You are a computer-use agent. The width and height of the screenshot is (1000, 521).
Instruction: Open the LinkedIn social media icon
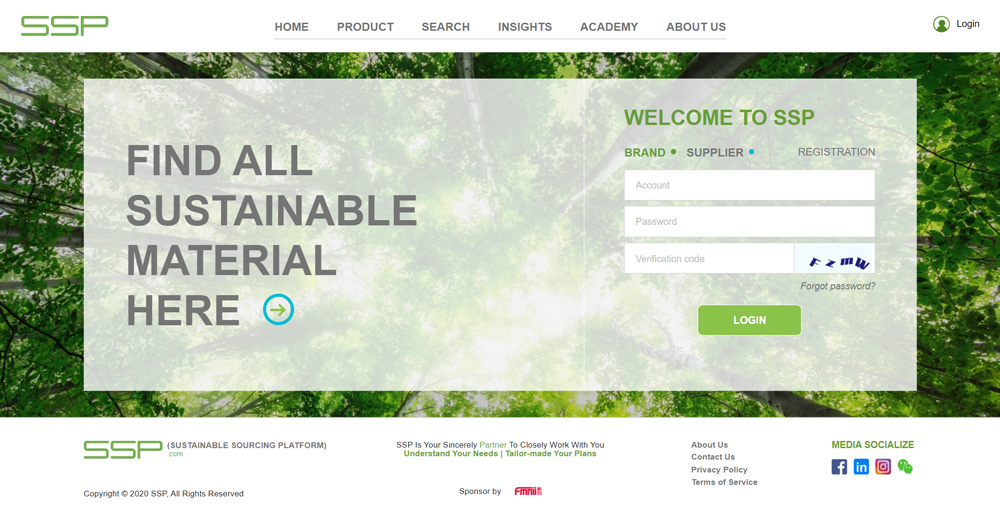[x=861, y=467]
